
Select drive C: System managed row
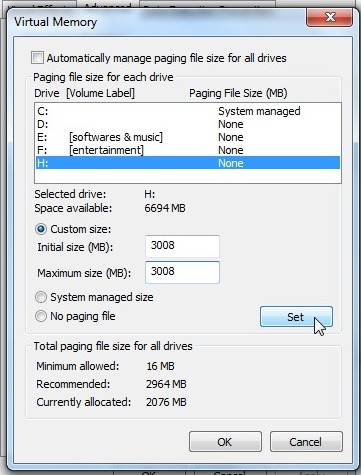pyautogui.click(x=188, y=111)
